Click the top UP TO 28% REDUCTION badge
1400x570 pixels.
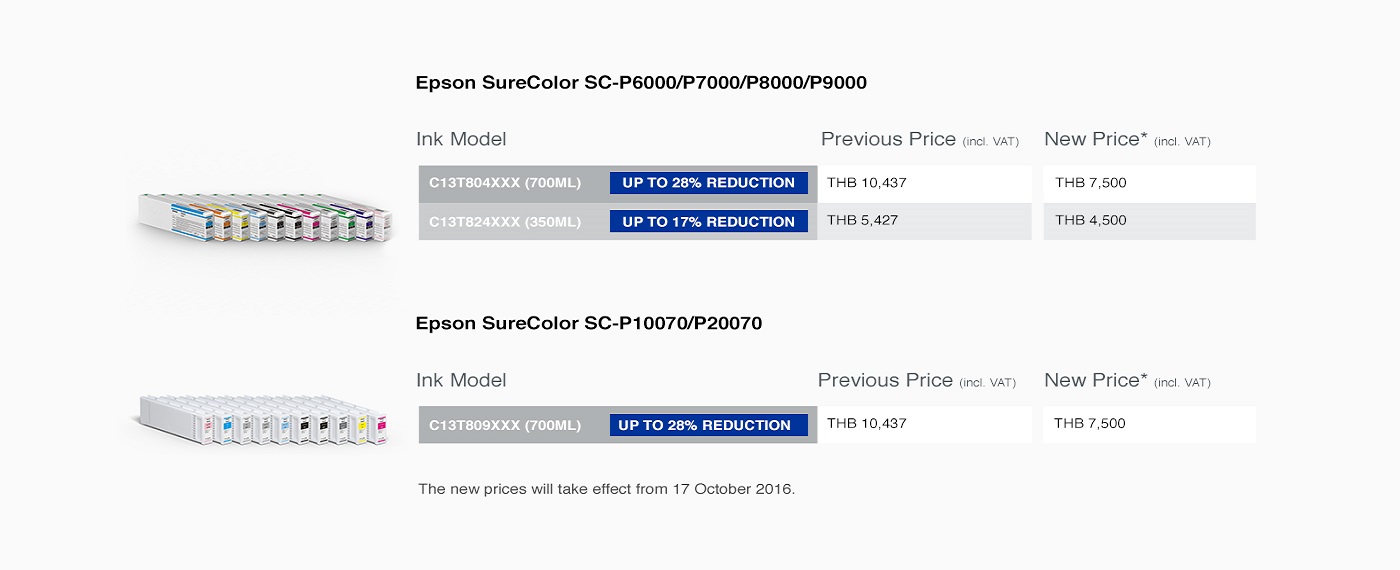(708, 183)
